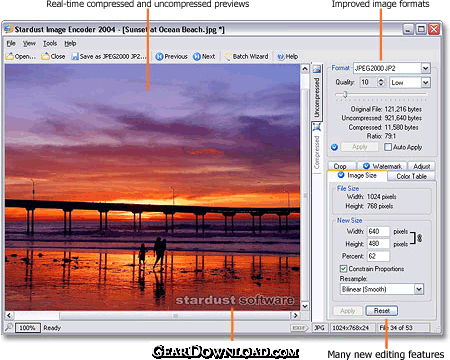Click Save as JPEG2000 JP2 button
Screen dimensions: 450x360
point(109,57)
